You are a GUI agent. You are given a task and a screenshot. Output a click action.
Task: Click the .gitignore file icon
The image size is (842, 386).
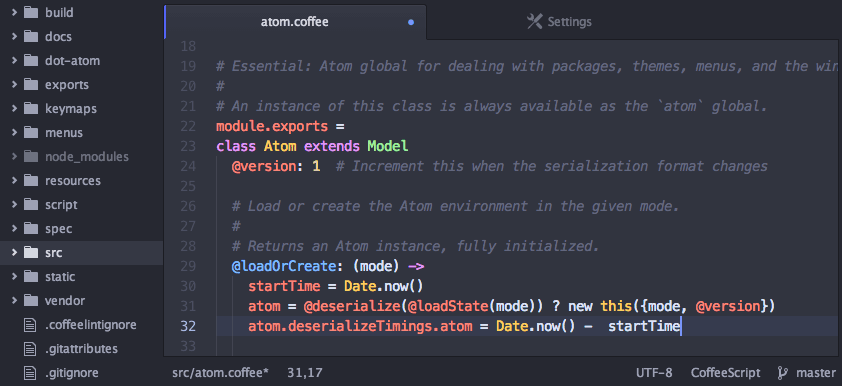31,373
